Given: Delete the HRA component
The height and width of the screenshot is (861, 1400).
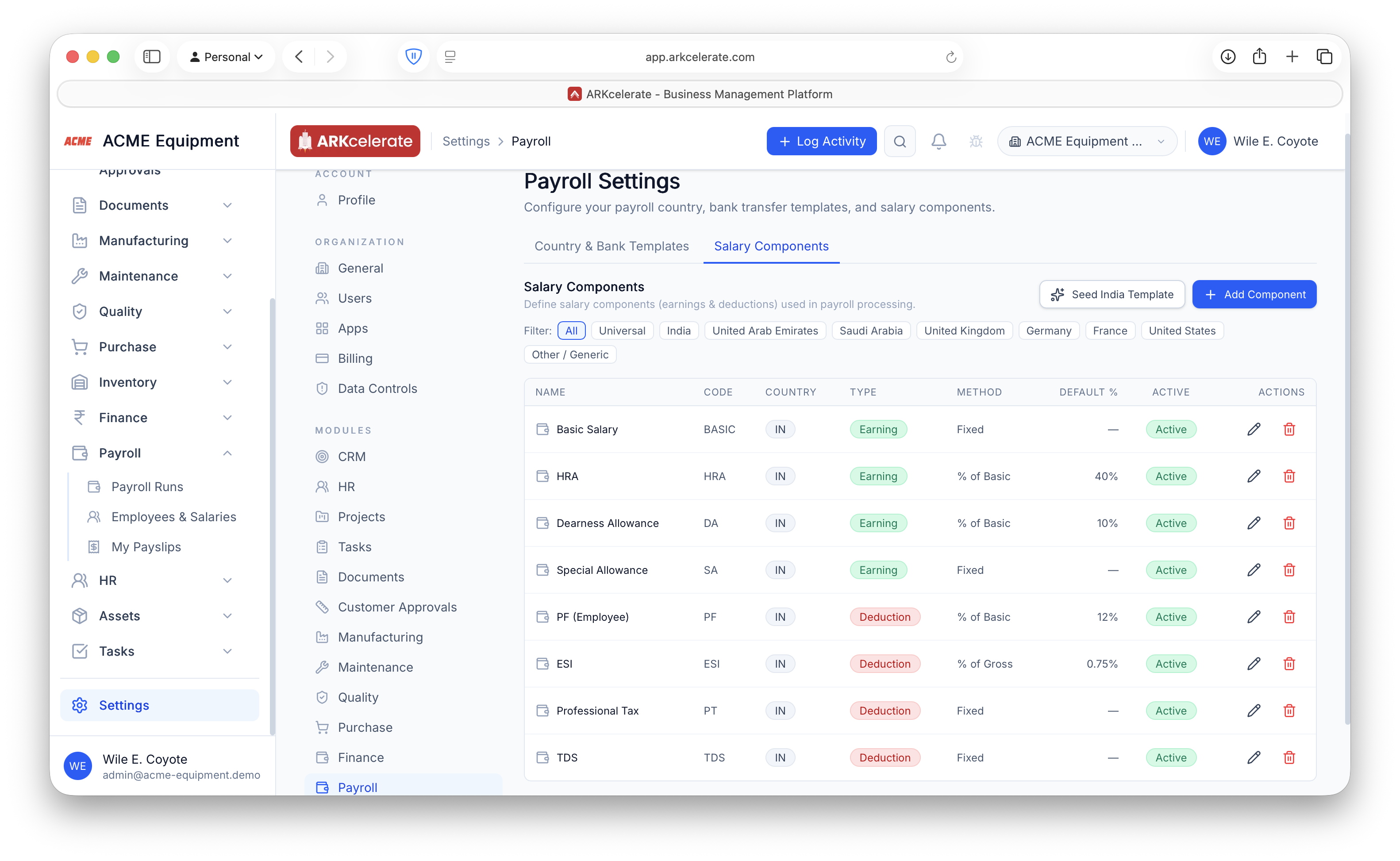Looking at the screenshot, I should coord(1289,476).
